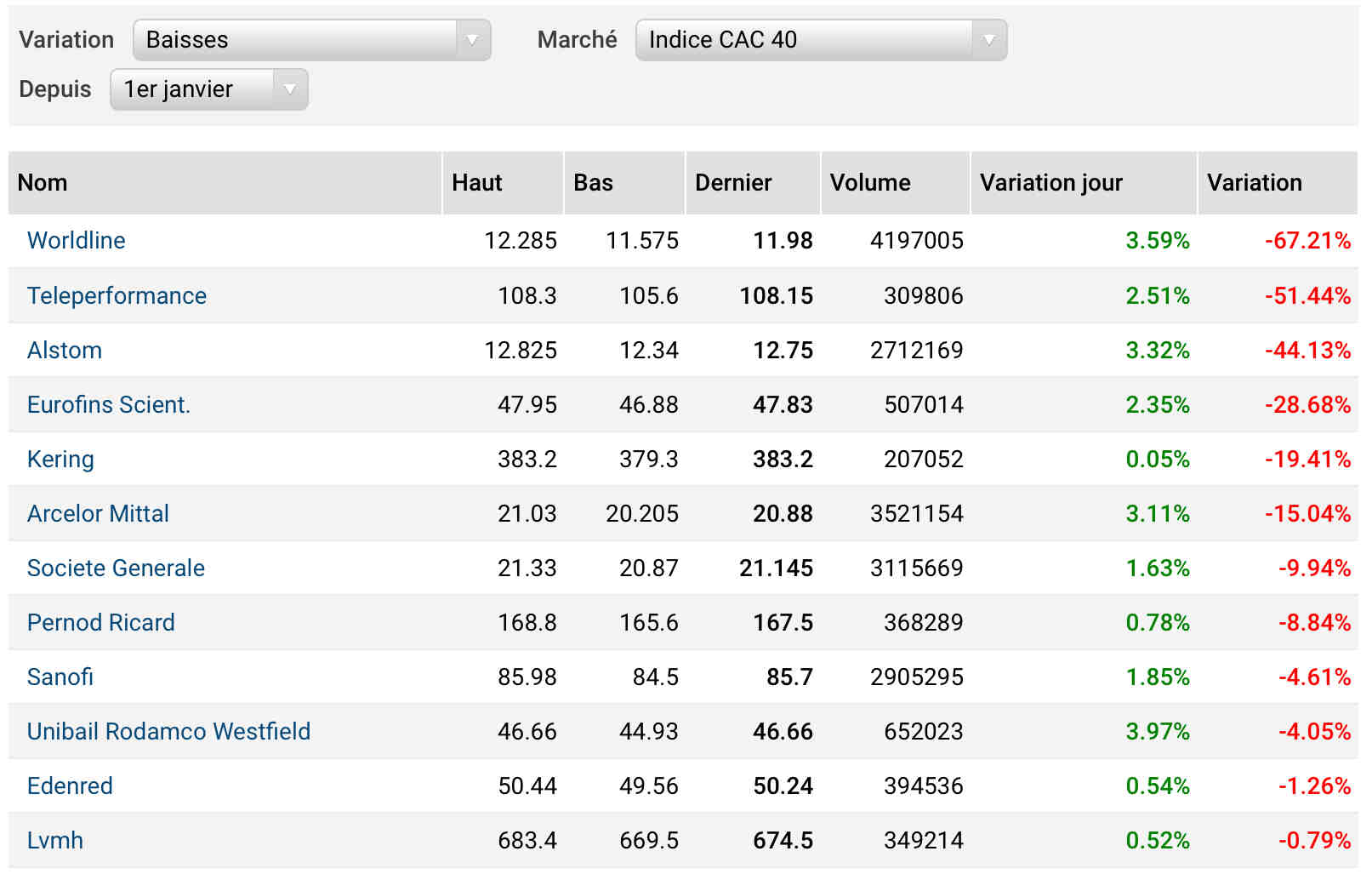Click Societe Generale last price 21.145
This screenshot has width=1372, height=874.
(777, 568)
